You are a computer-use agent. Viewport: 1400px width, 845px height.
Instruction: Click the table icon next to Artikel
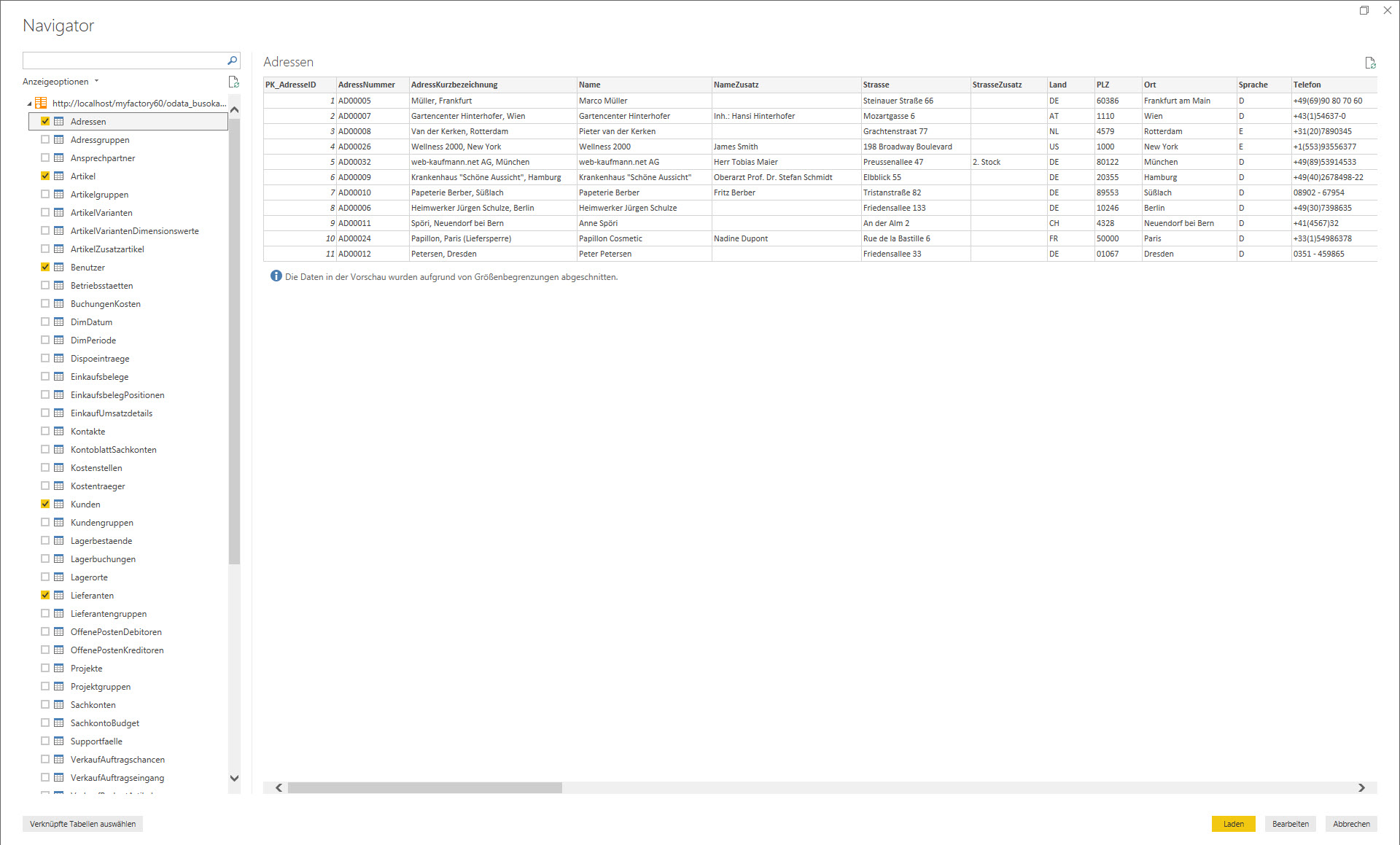click(x=59, y=176)
